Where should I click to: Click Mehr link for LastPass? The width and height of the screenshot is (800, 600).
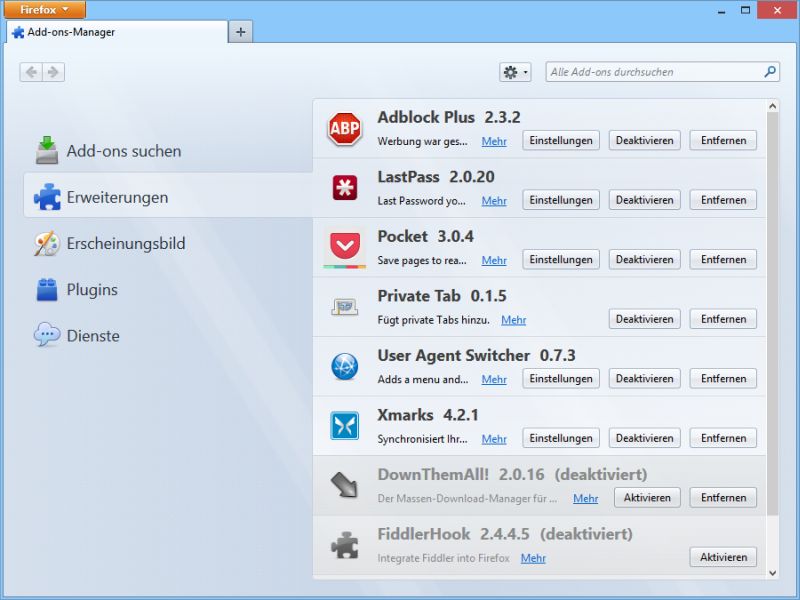(x=494, y=201)
